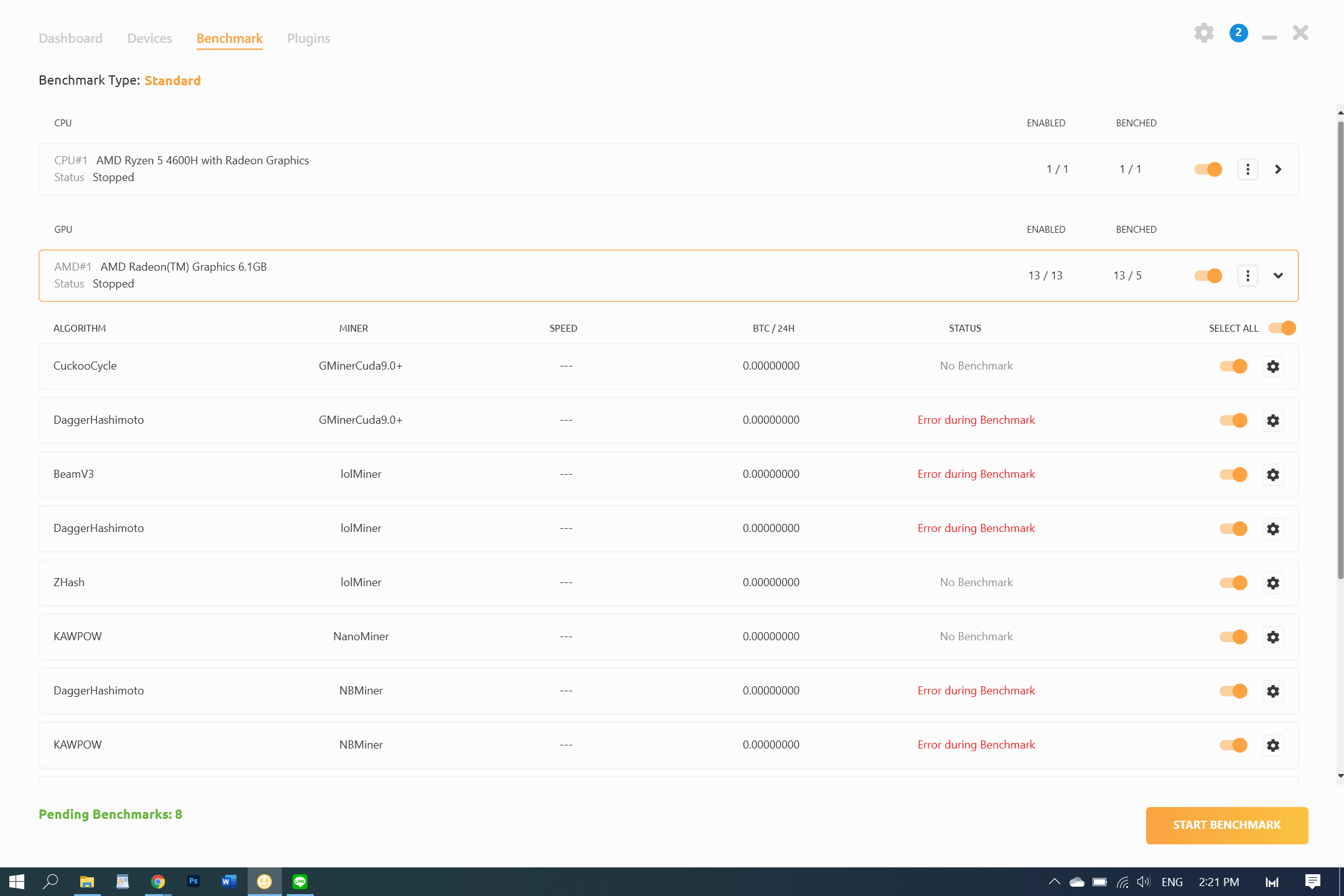Disable DaggerHashimoto NBMiner toggle
1344x896 pixels.
(x=1233, y=691)
